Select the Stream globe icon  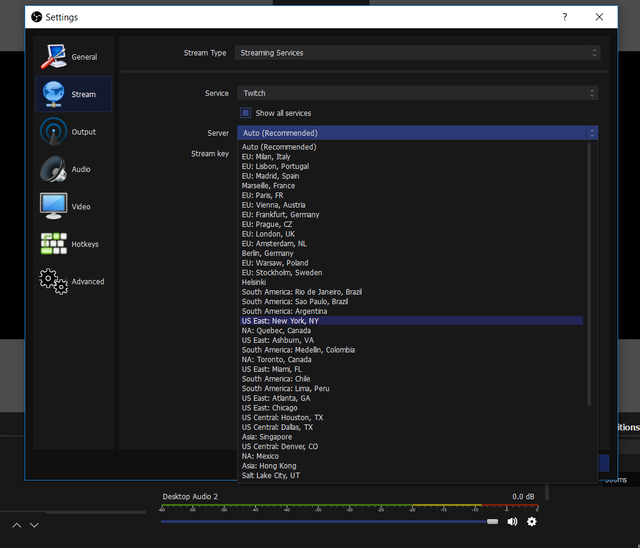[x=54, y=94]
